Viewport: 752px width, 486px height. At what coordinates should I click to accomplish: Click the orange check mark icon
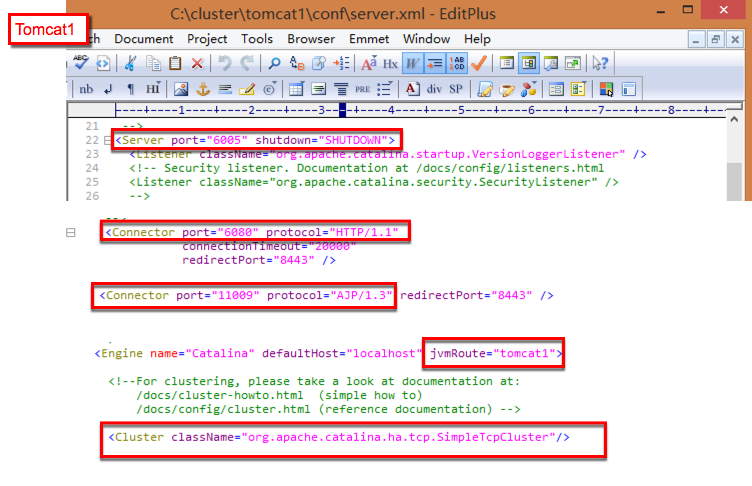tap(479, 63)
